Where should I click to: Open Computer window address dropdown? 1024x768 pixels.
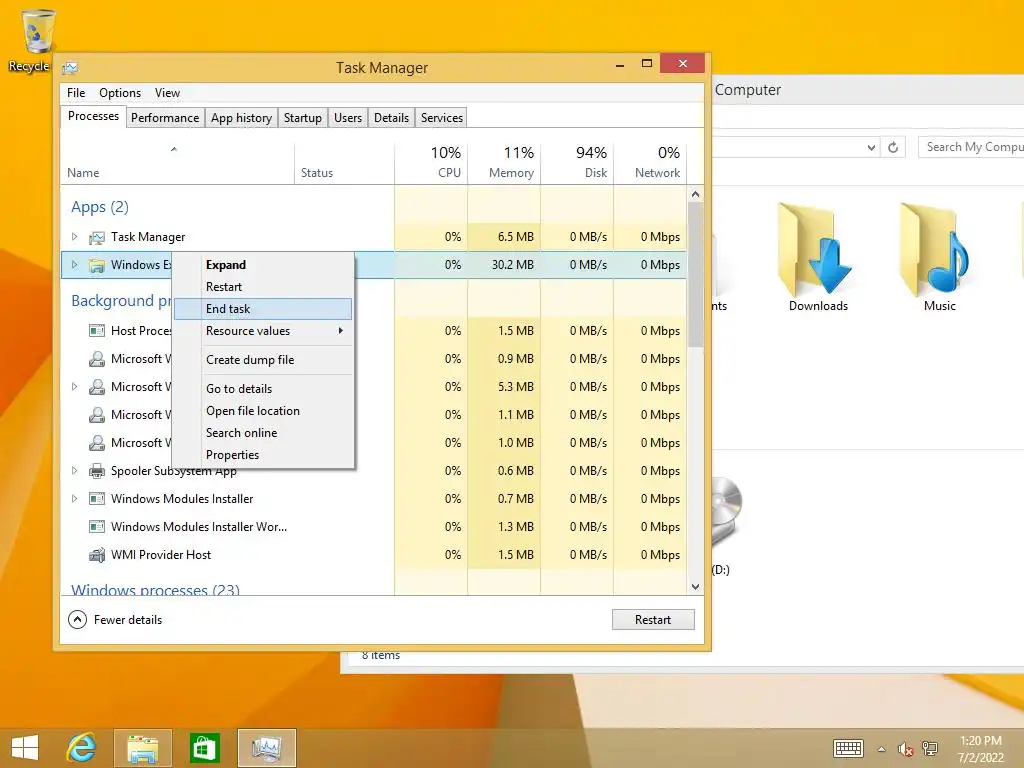[871, 148]
